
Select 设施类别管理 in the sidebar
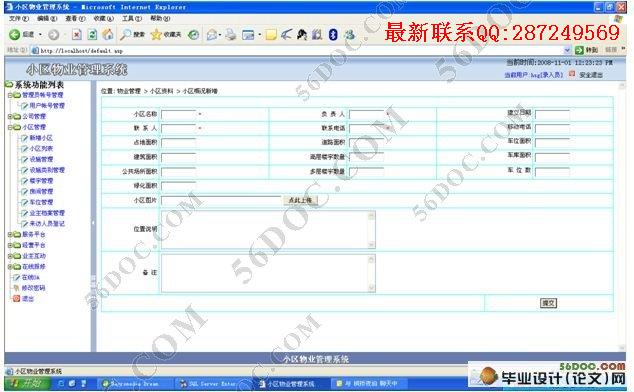pyautogui.click(x=47, y=170)
